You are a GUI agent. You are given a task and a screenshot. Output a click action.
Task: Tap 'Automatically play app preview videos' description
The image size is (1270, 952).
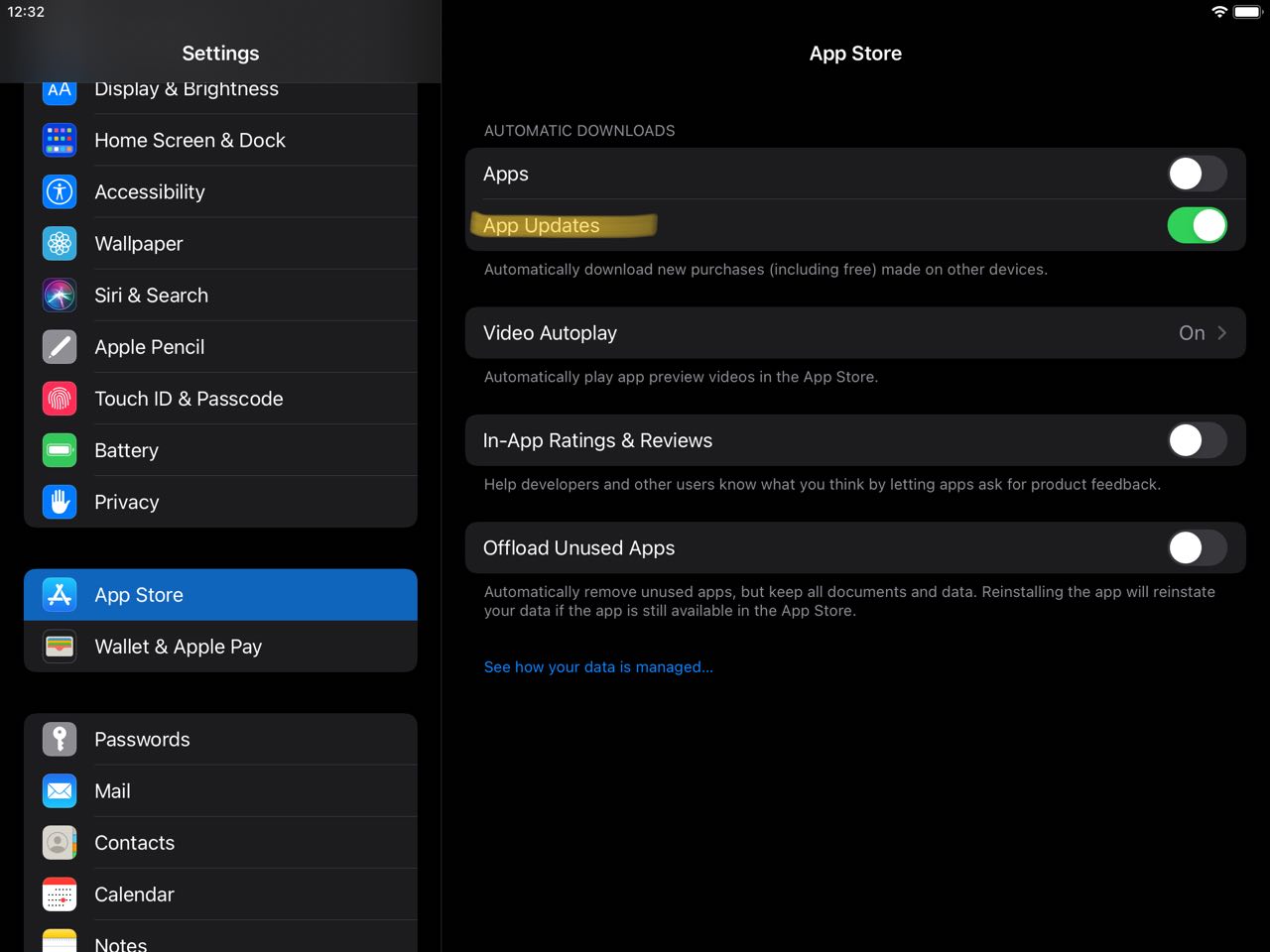click(x=681, y=377)
